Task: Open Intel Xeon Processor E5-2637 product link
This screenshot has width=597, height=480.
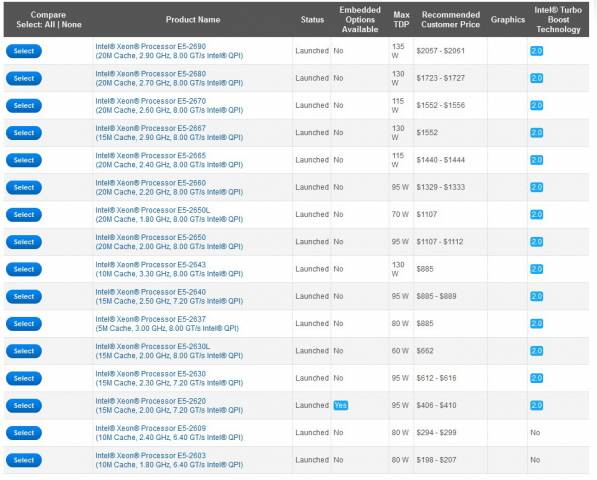Action: click(167, 324)
